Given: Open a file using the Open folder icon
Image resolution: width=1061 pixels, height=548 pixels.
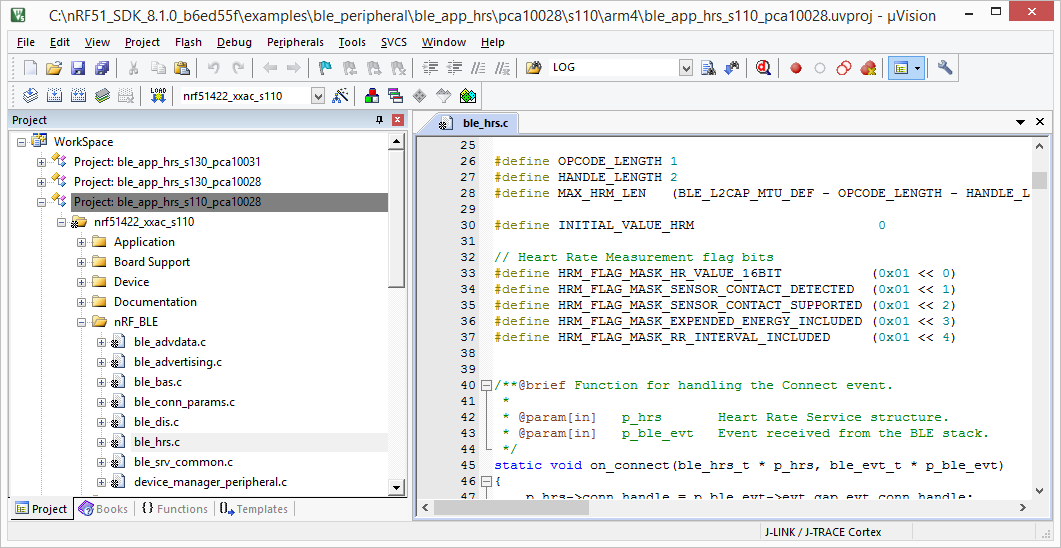Looking at the screenshot, I should (x=54, y=68).
